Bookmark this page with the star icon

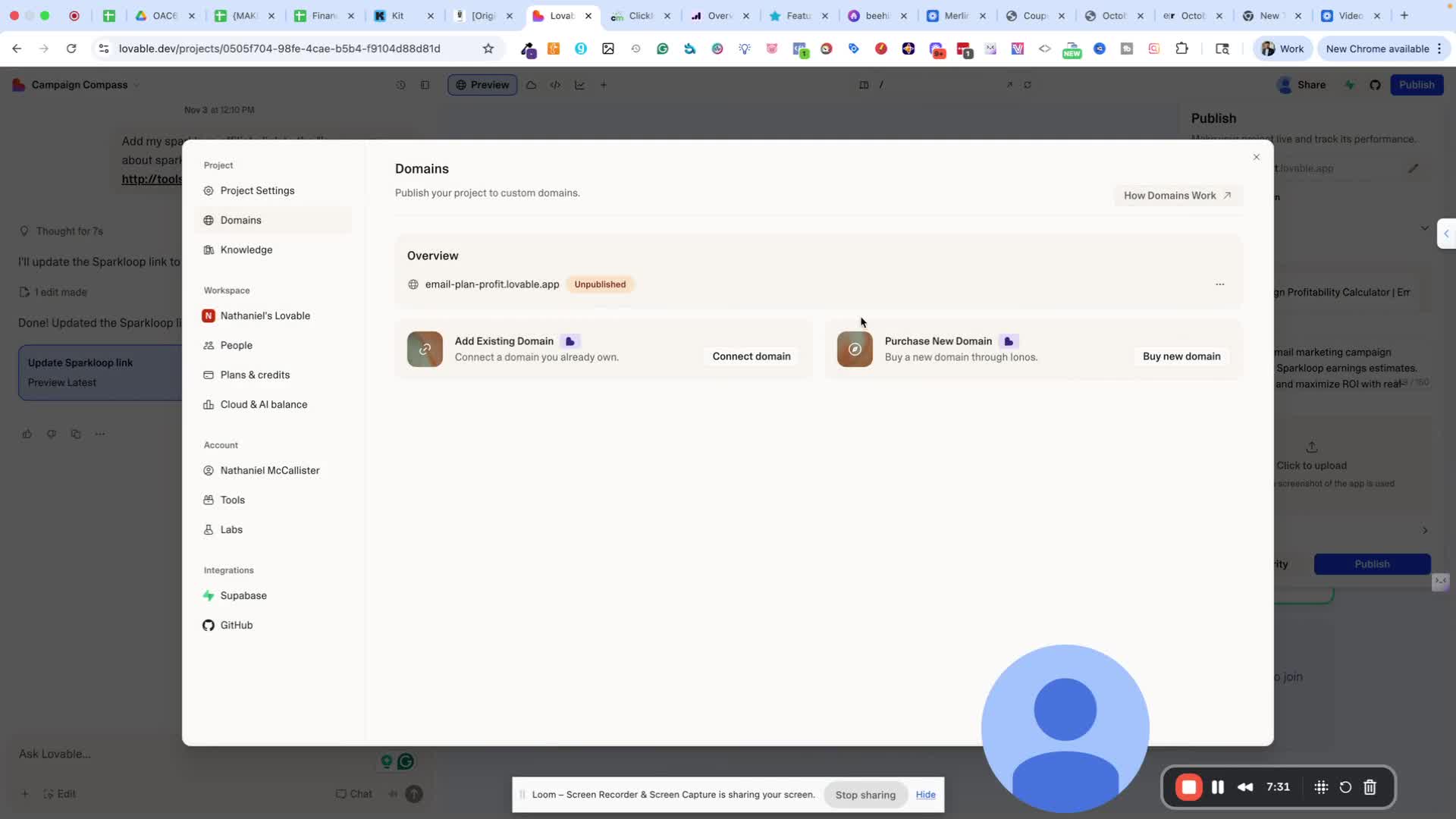(488, 49)
